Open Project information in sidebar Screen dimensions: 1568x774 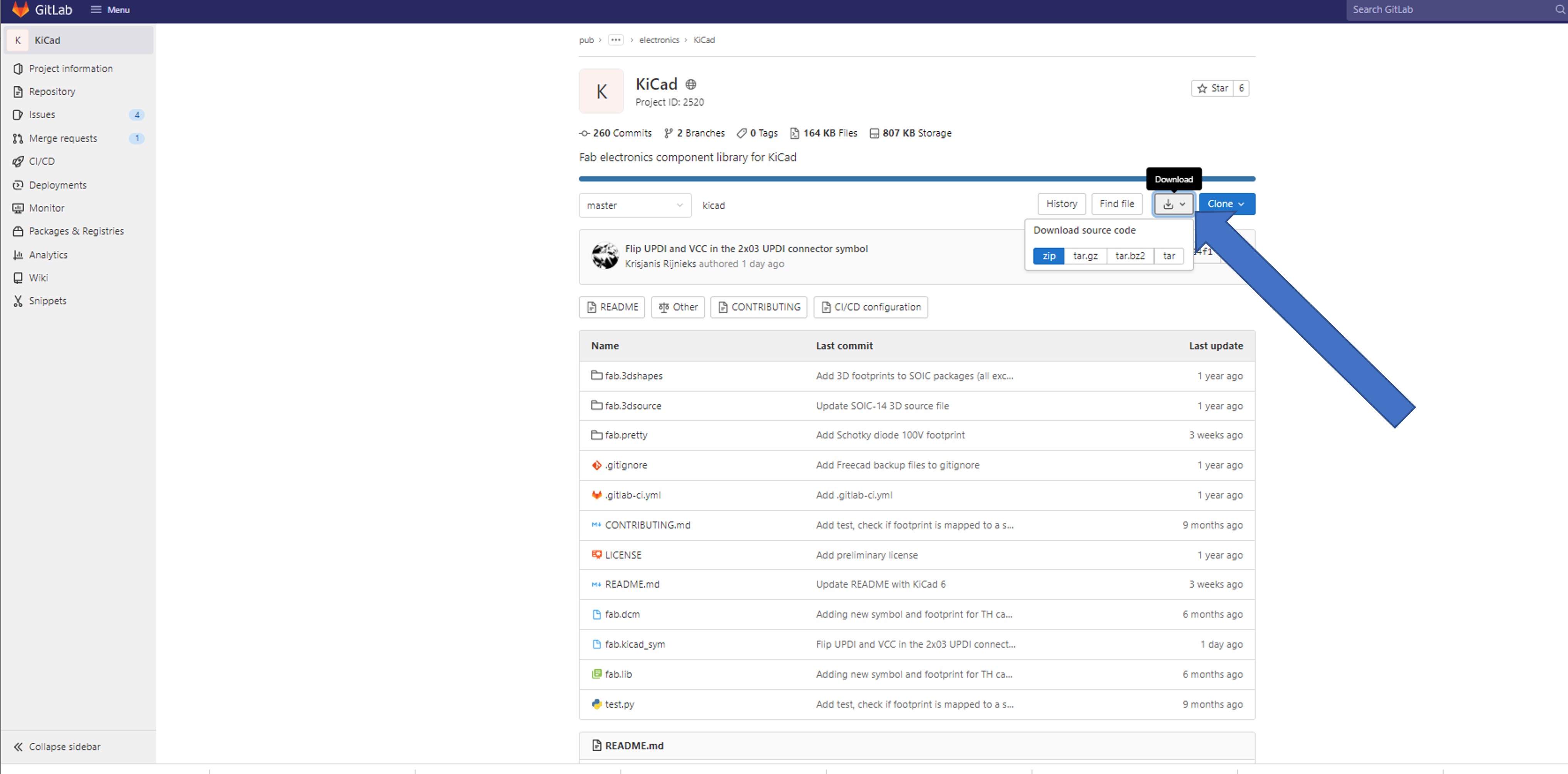(70, 69)
